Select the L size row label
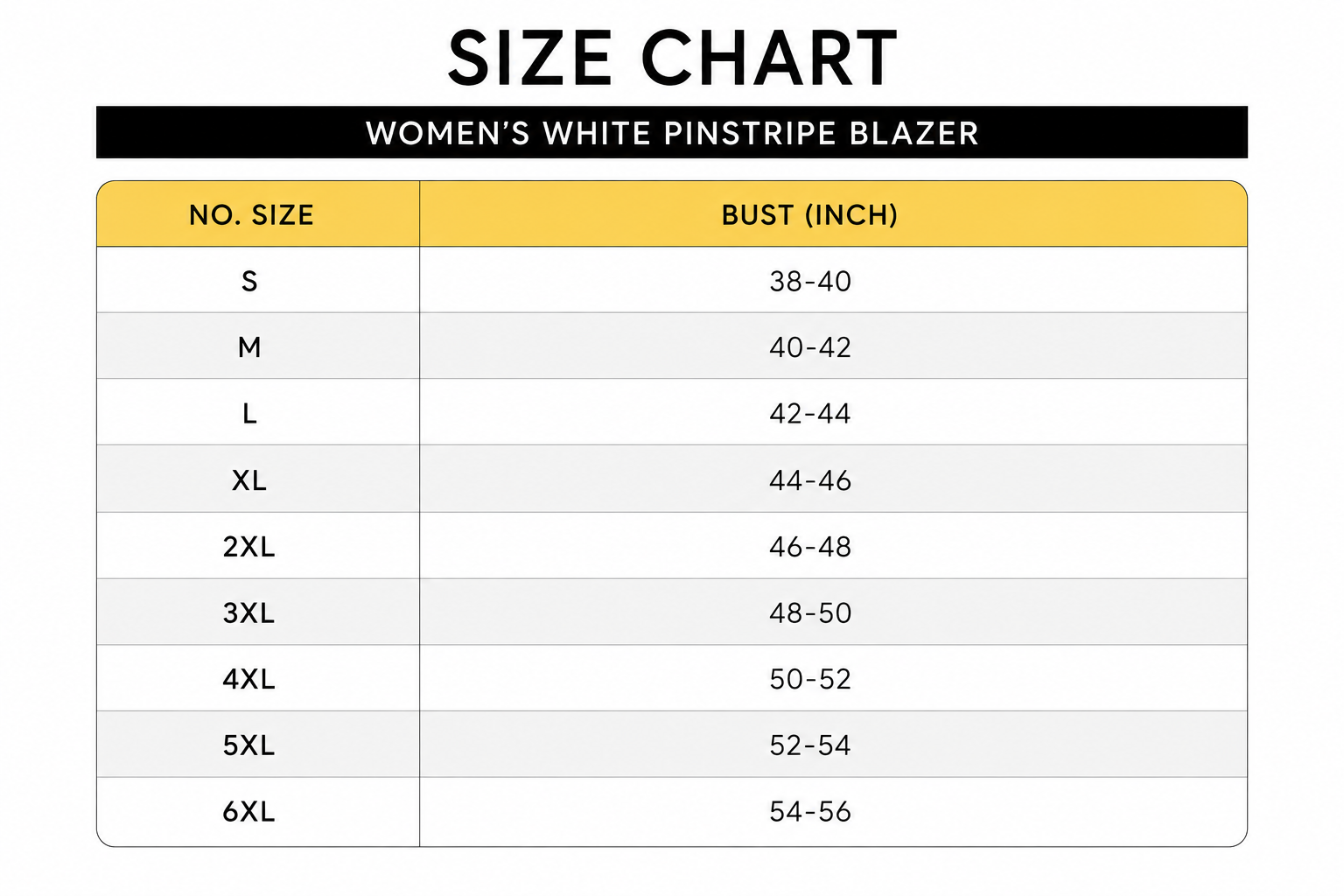Viewport: 1344px width, 896px height. pyautogui.click(x=249, y=414)
